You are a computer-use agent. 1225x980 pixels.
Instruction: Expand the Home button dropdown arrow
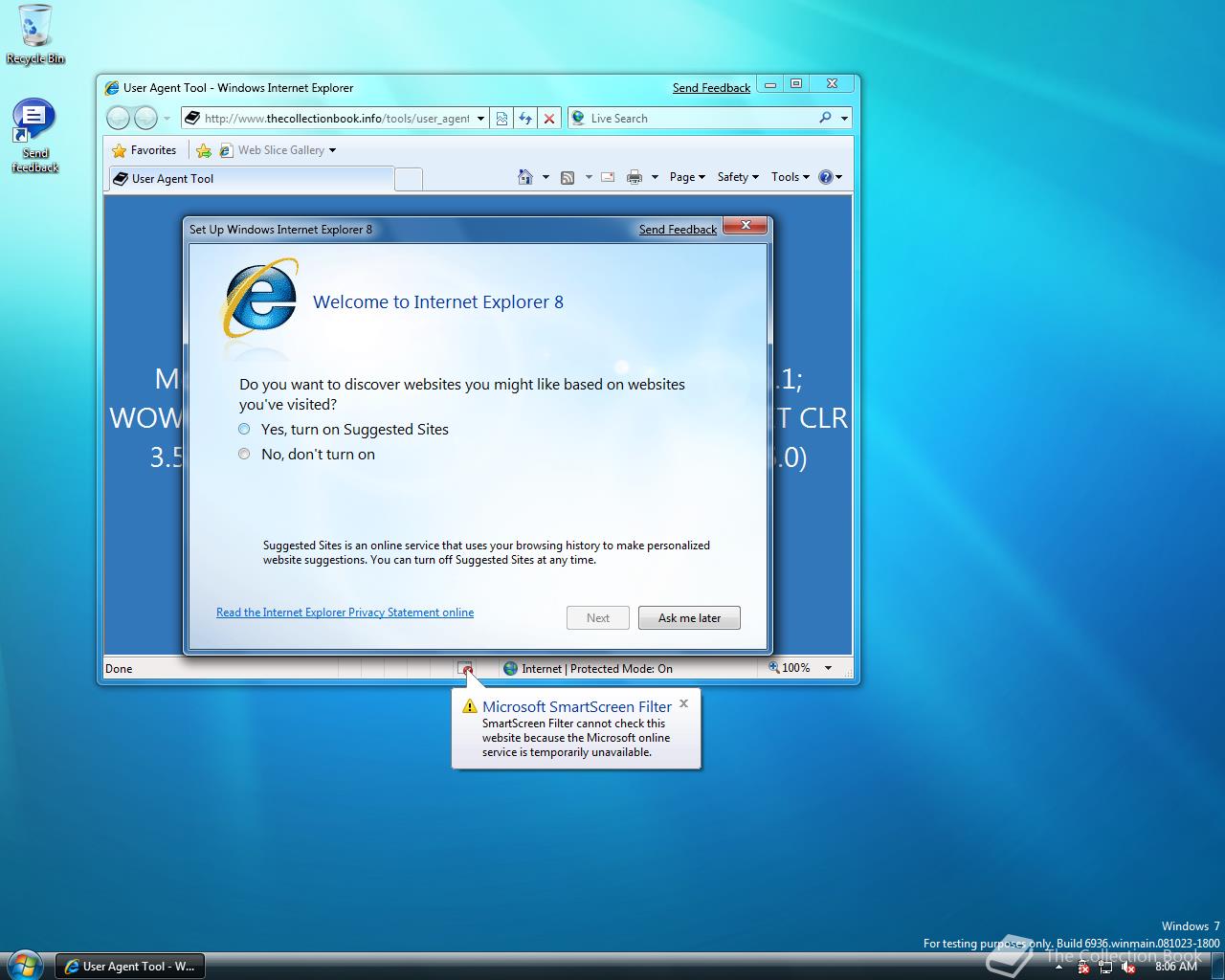(546, 177)
